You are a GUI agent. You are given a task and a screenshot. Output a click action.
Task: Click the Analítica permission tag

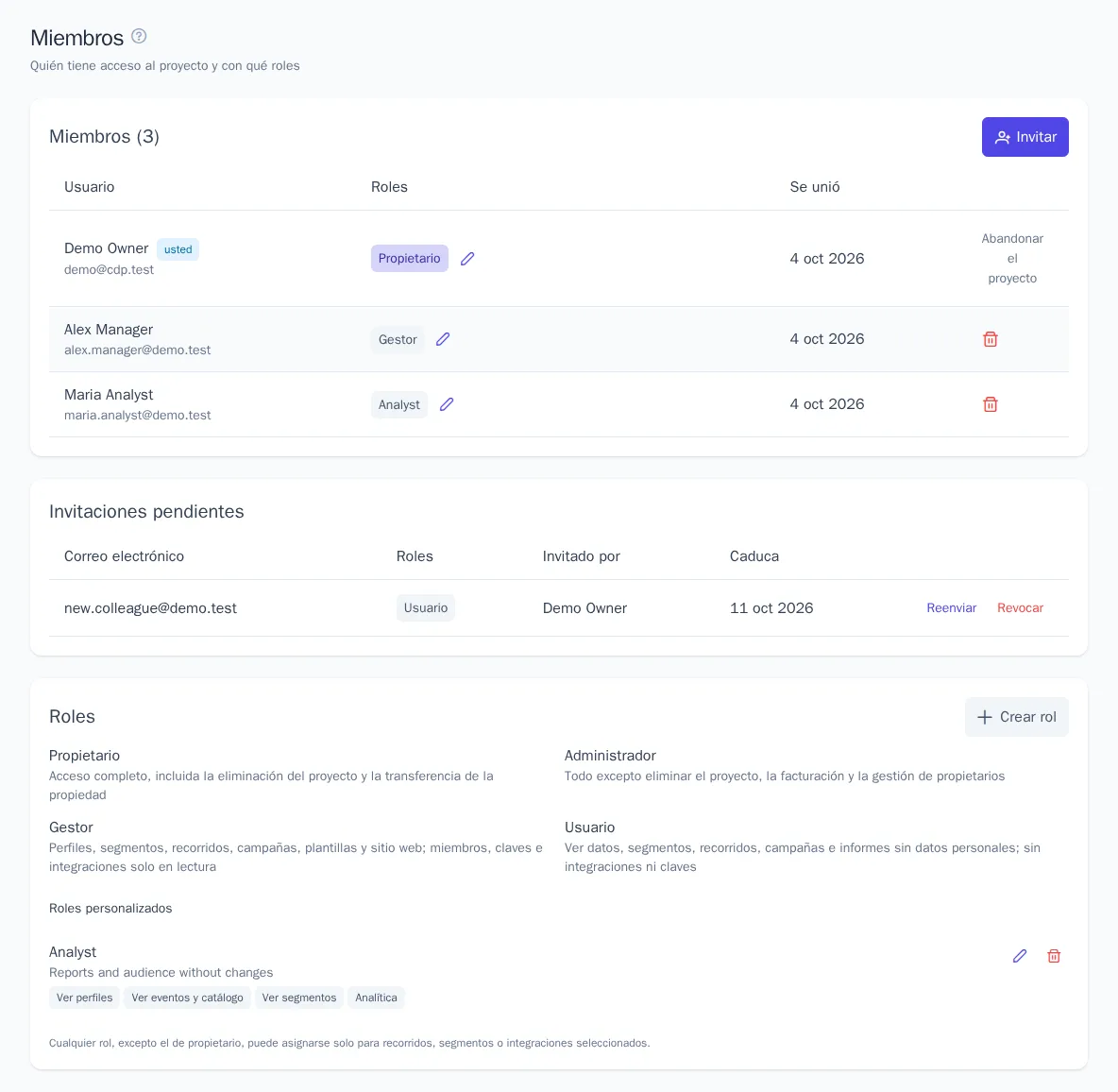(376, 998)
